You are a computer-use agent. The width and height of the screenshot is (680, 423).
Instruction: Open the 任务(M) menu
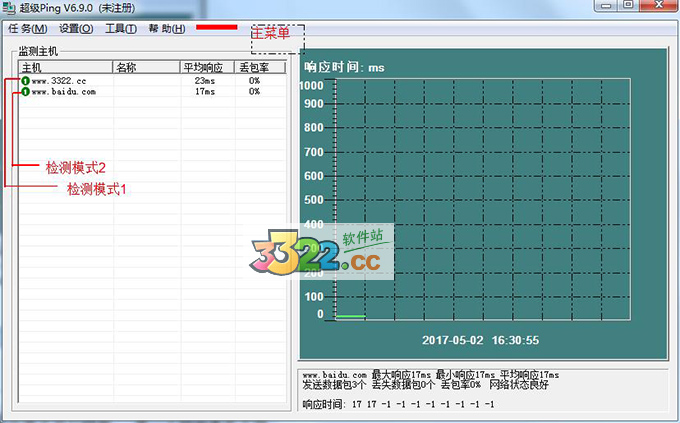tap(27, 29)
